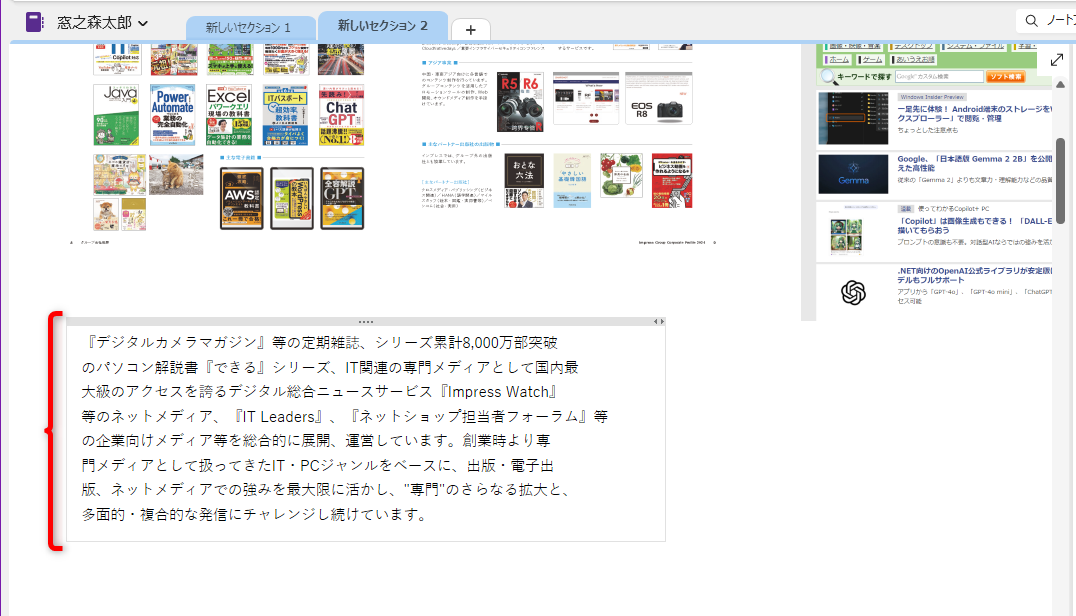This screenshot has width=1076, height=616.
Task: Click the Shiba dog book cover
Action: [106, 215]
